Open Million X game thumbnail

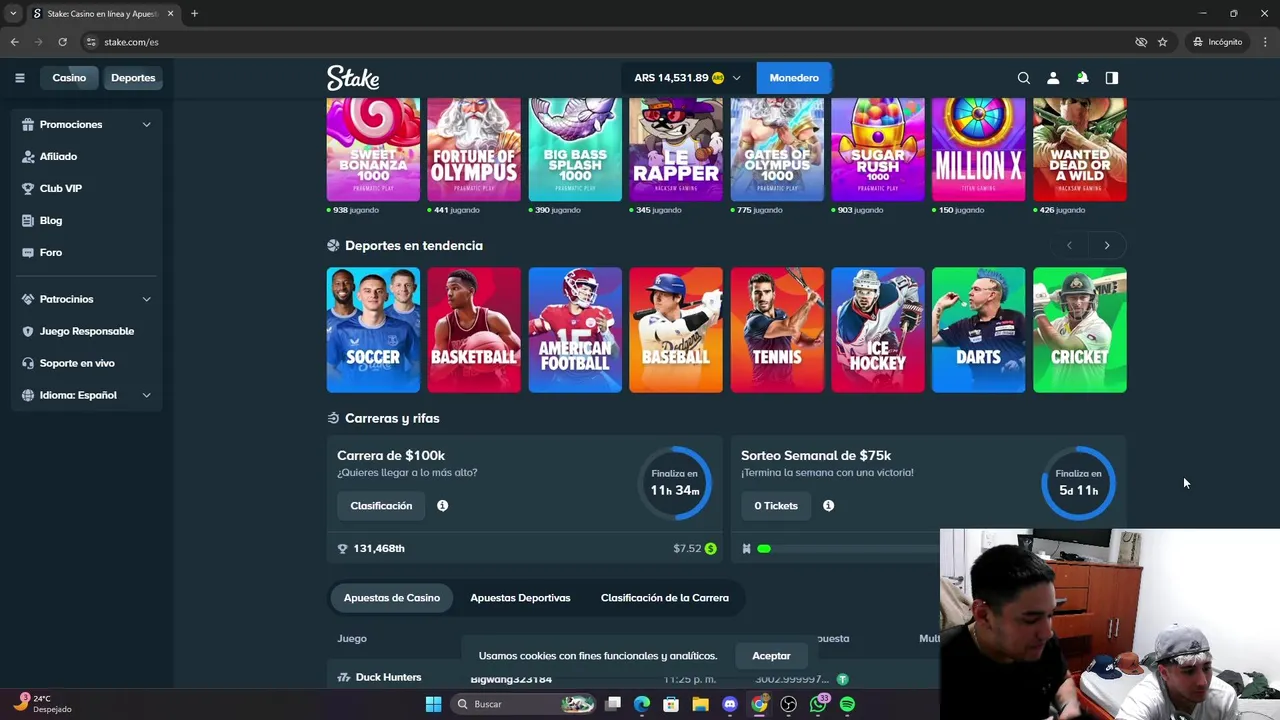[978, 149]
